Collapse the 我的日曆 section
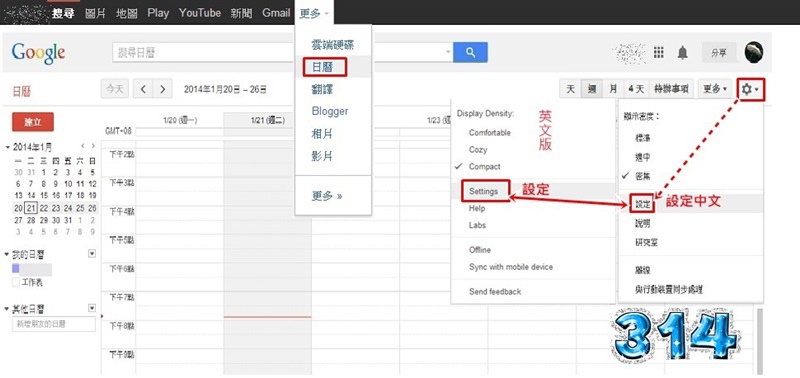The height and width of the screenshot is (378, 800). pos(6,254)
